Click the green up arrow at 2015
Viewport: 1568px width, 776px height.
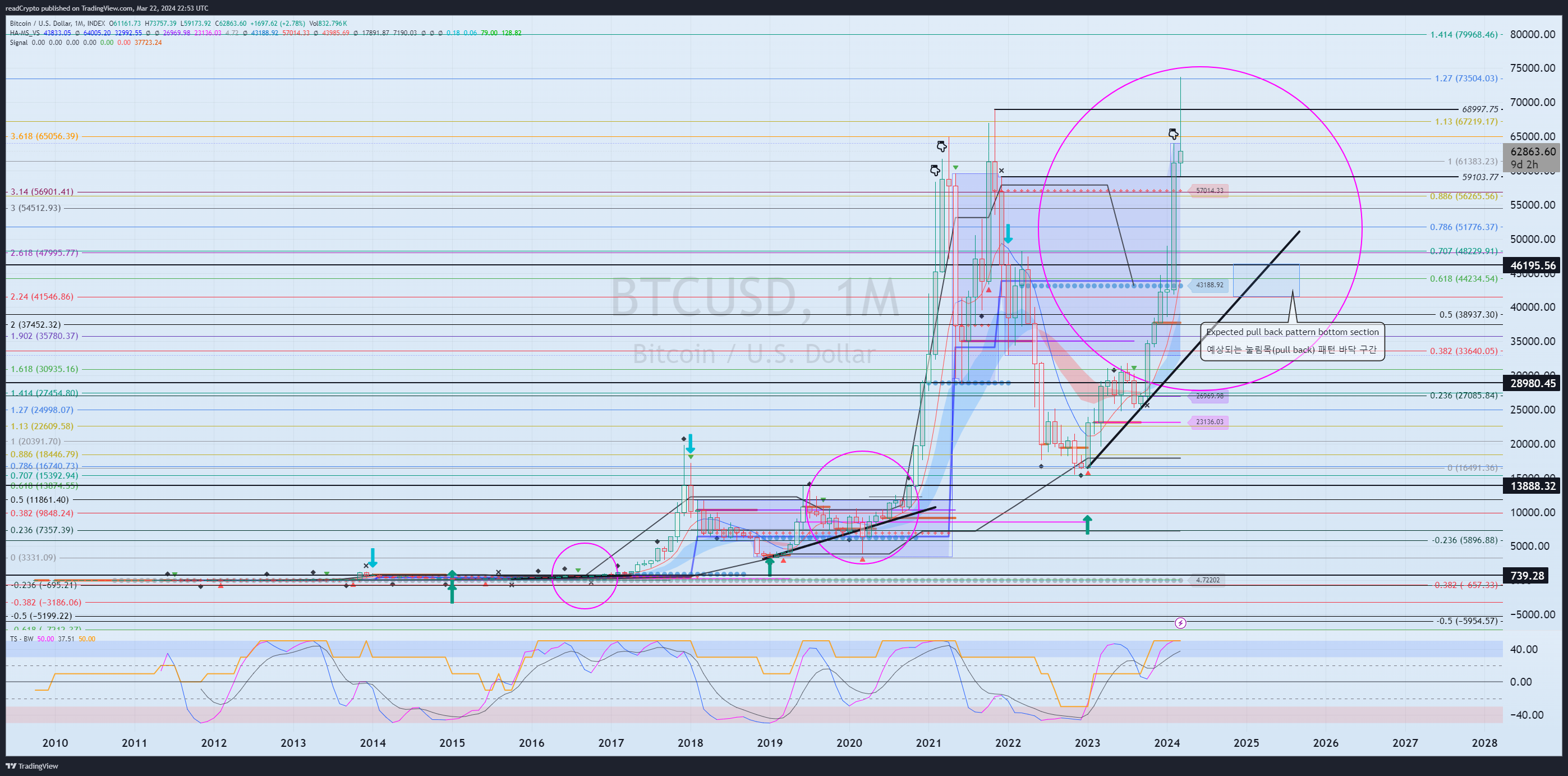tap(452, 587)
